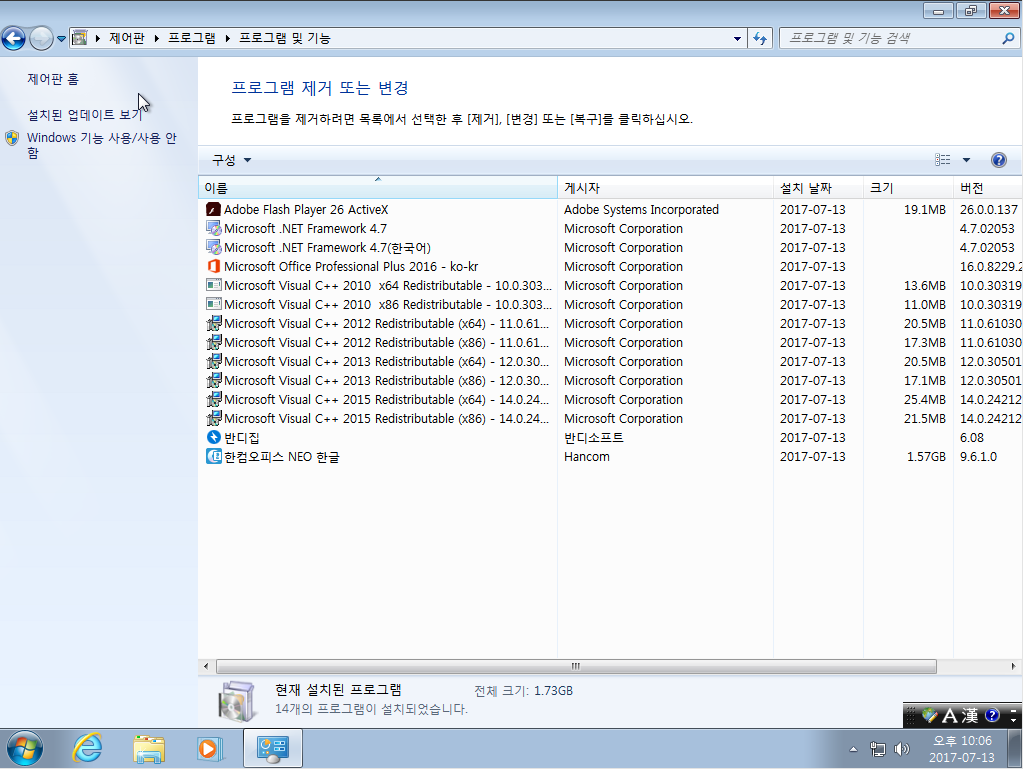Select Microsoft .NET Framework 4.7 entry
Image resolution: width=1023 pixels, height=769 pixels.
click(x=305, y=228)
